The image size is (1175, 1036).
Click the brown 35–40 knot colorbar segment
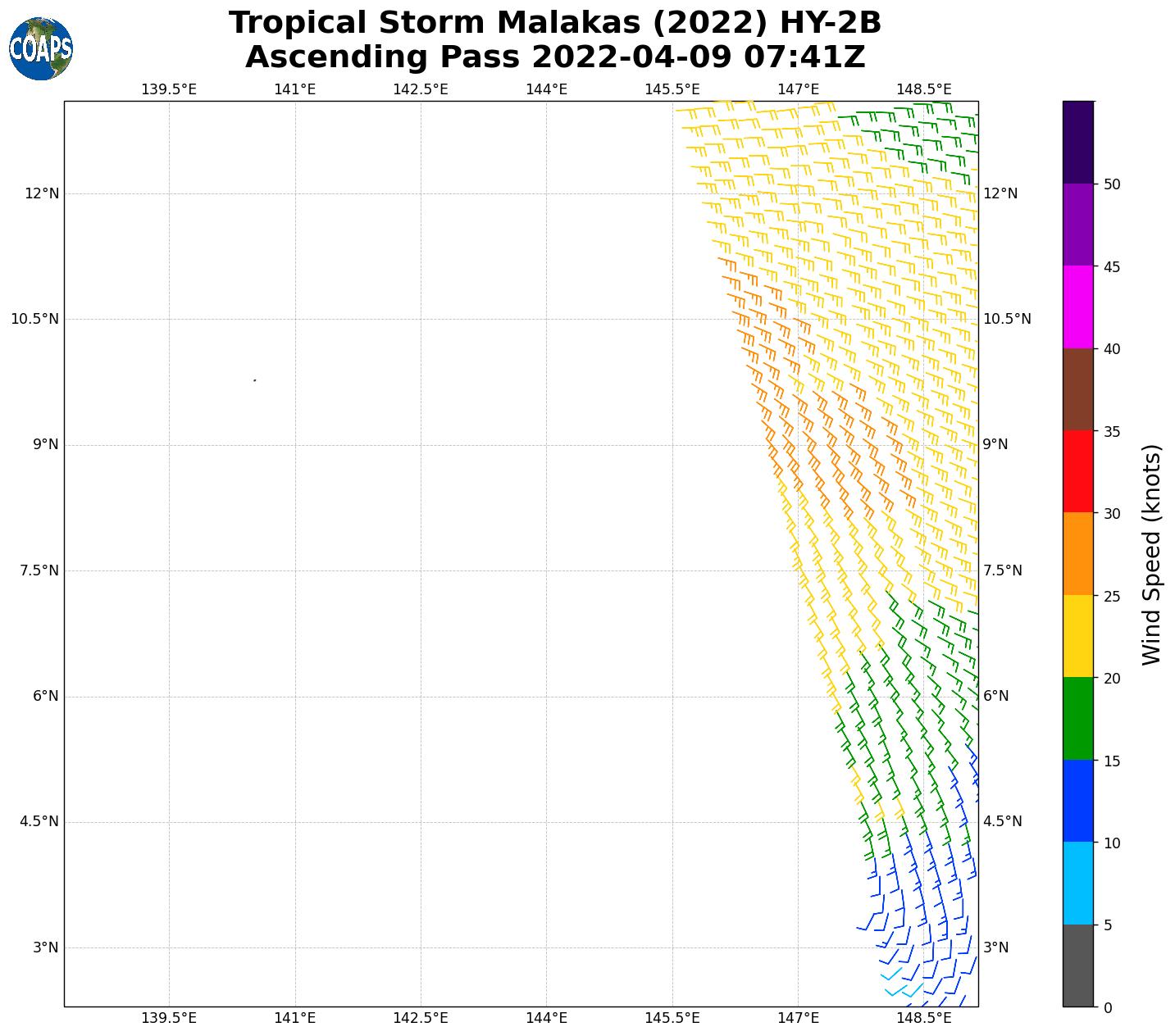1077,389
